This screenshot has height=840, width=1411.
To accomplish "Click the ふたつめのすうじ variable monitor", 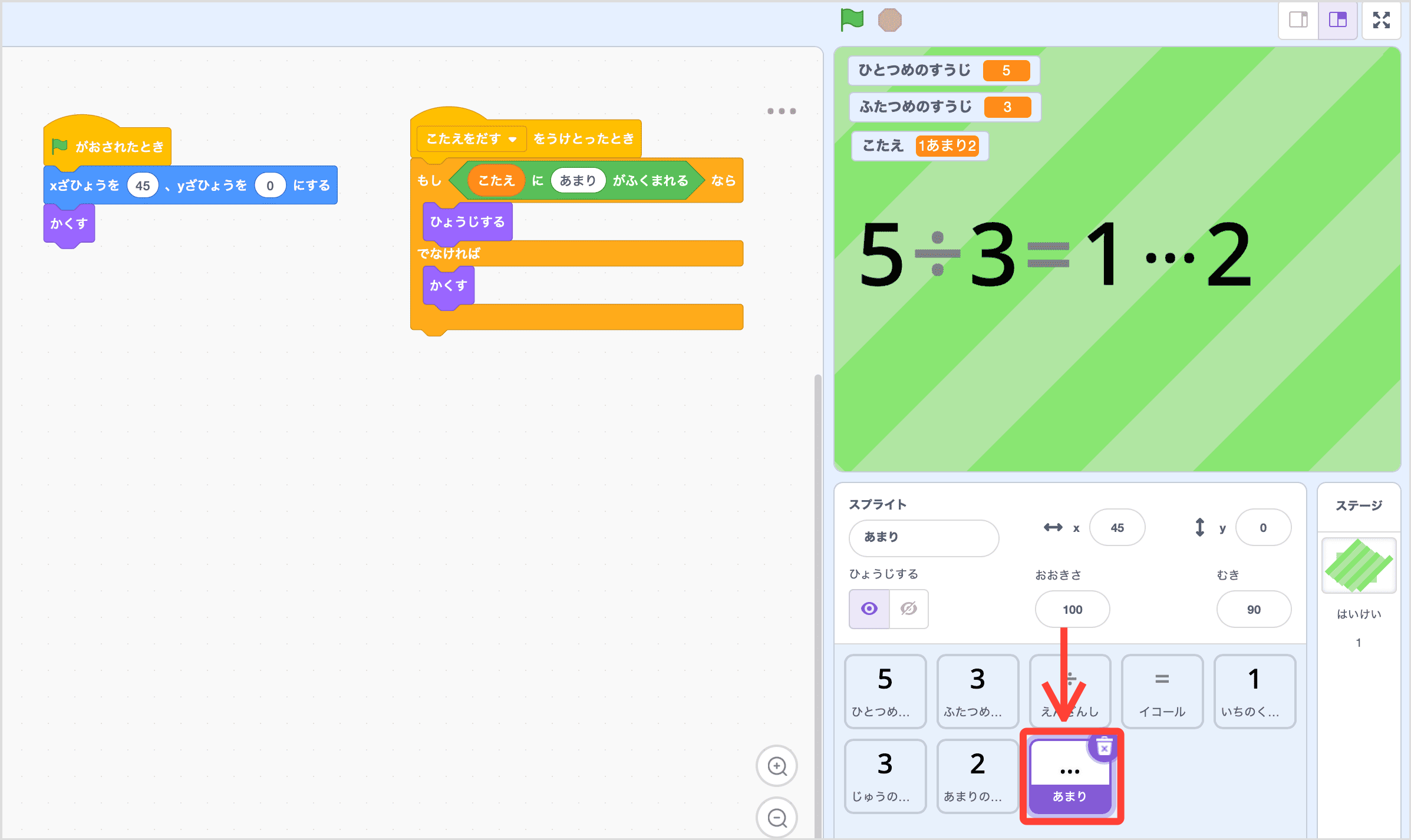I will coord(944,107).
